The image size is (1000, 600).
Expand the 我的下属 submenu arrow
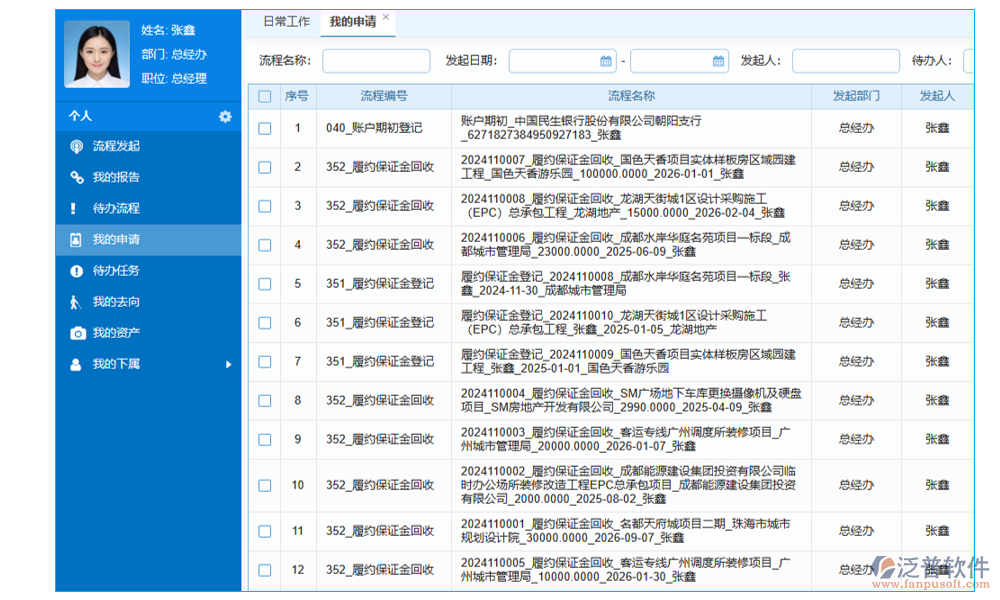[x=228, y=365]
